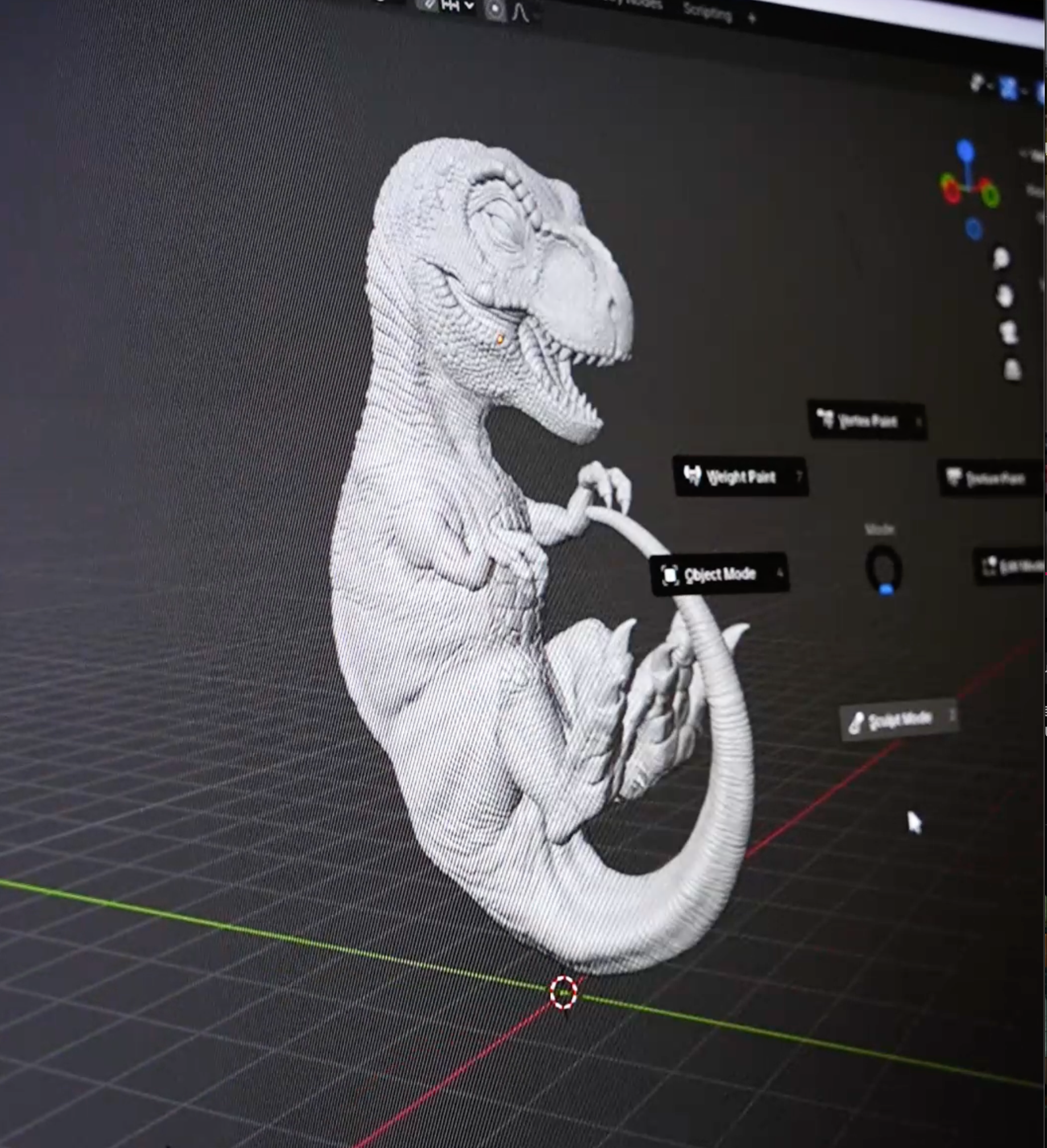
Task: Click the blue Z axis gizmo handle
Action: click(965, 151)
